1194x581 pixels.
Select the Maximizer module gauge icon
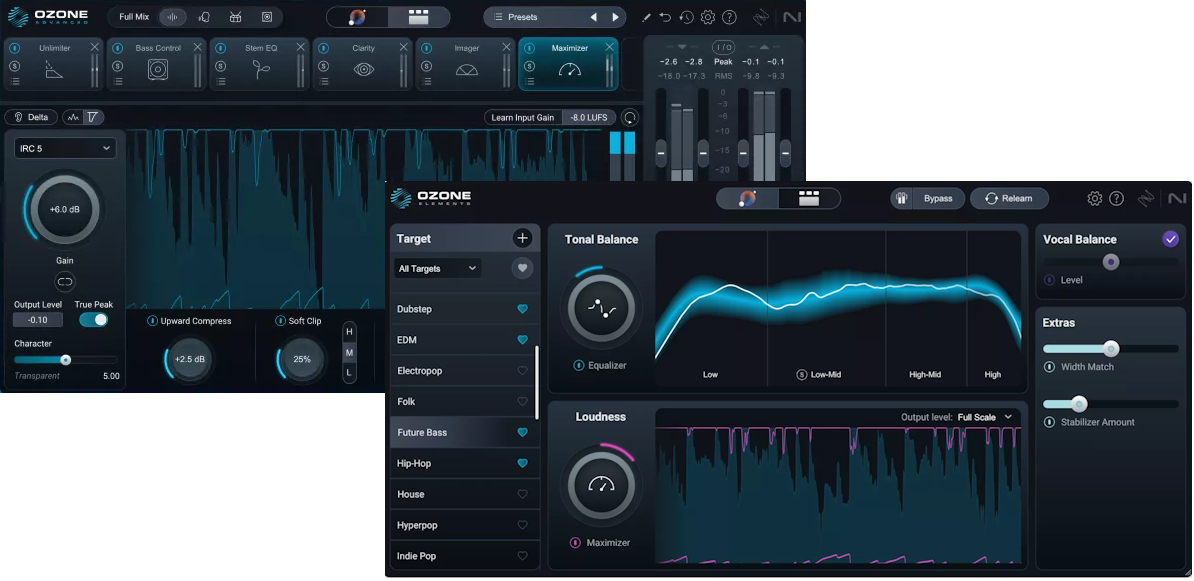pyautogui.click(x=570, y=70)
